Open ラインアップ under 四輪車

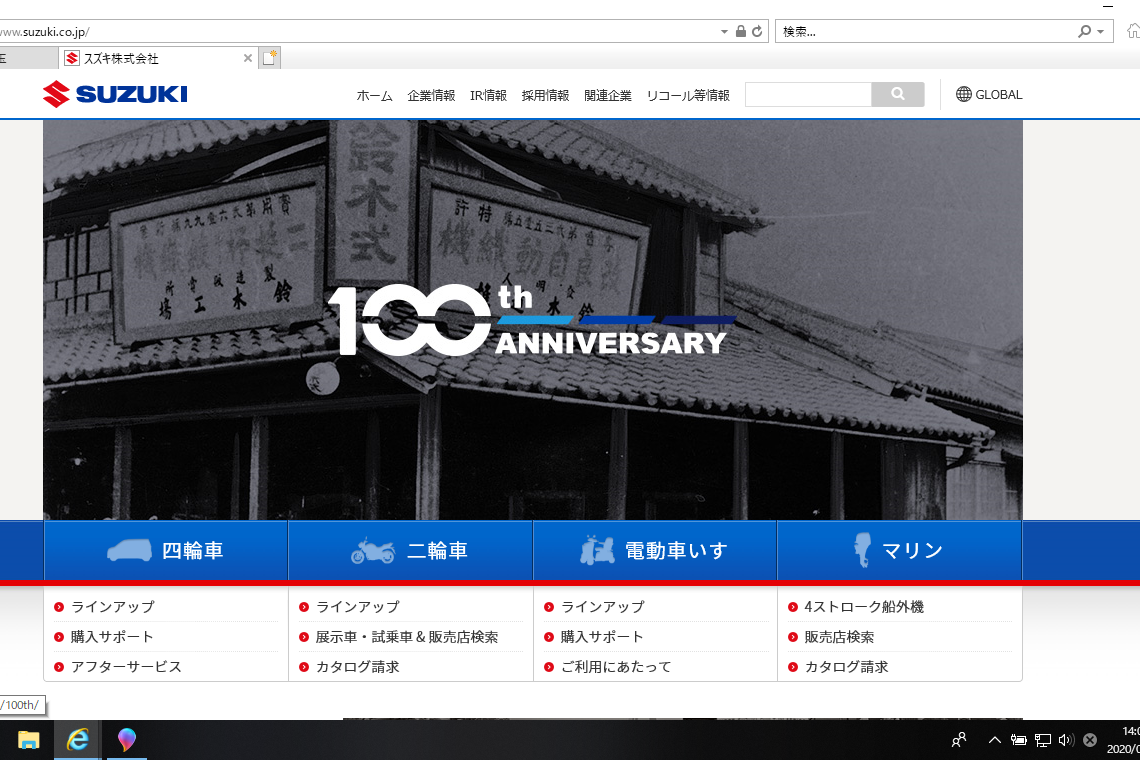coord(113,607)
